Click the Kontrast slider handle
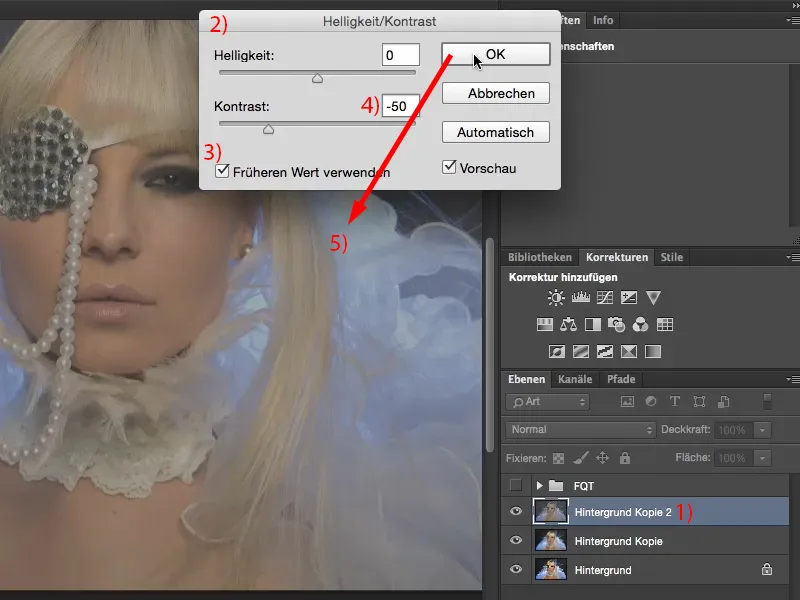The image size is (800, 600). [x=268, y=129]
